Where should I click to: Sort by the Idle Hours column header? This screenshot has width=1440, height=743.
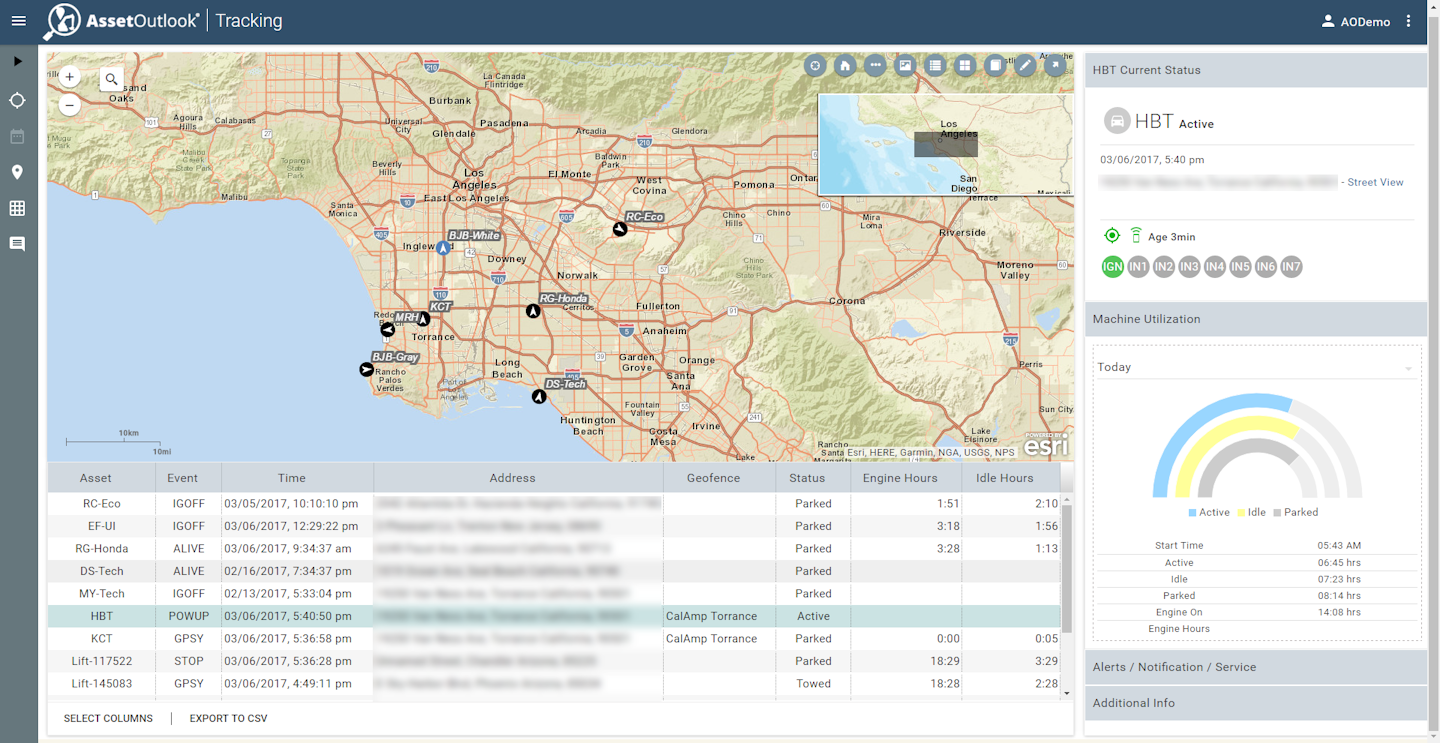(x=1011, y=478)
